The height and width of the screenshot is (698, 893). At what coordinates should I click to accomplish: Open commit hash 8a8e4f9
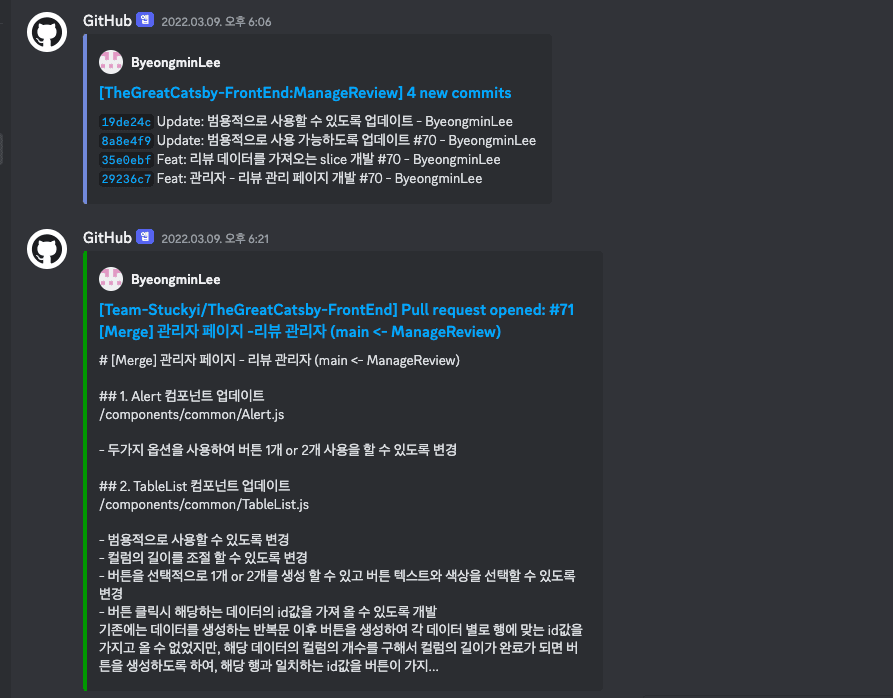pos(126,141)
